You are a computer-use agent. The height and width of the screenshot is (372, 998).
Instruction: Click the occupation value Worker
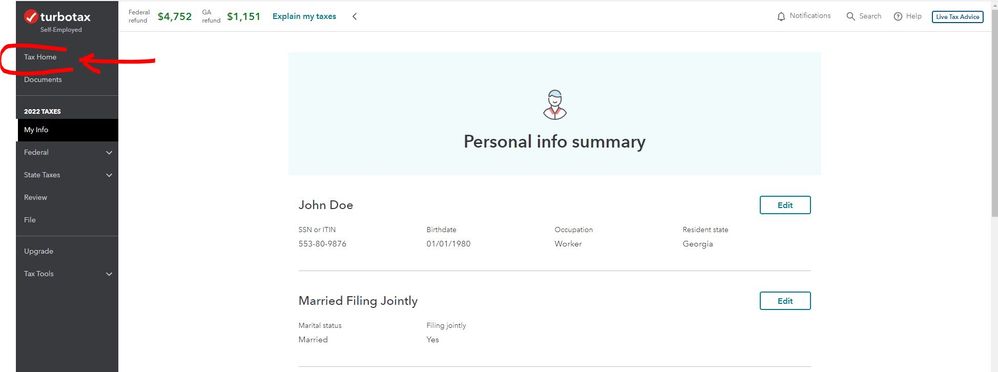pos(568,244)
